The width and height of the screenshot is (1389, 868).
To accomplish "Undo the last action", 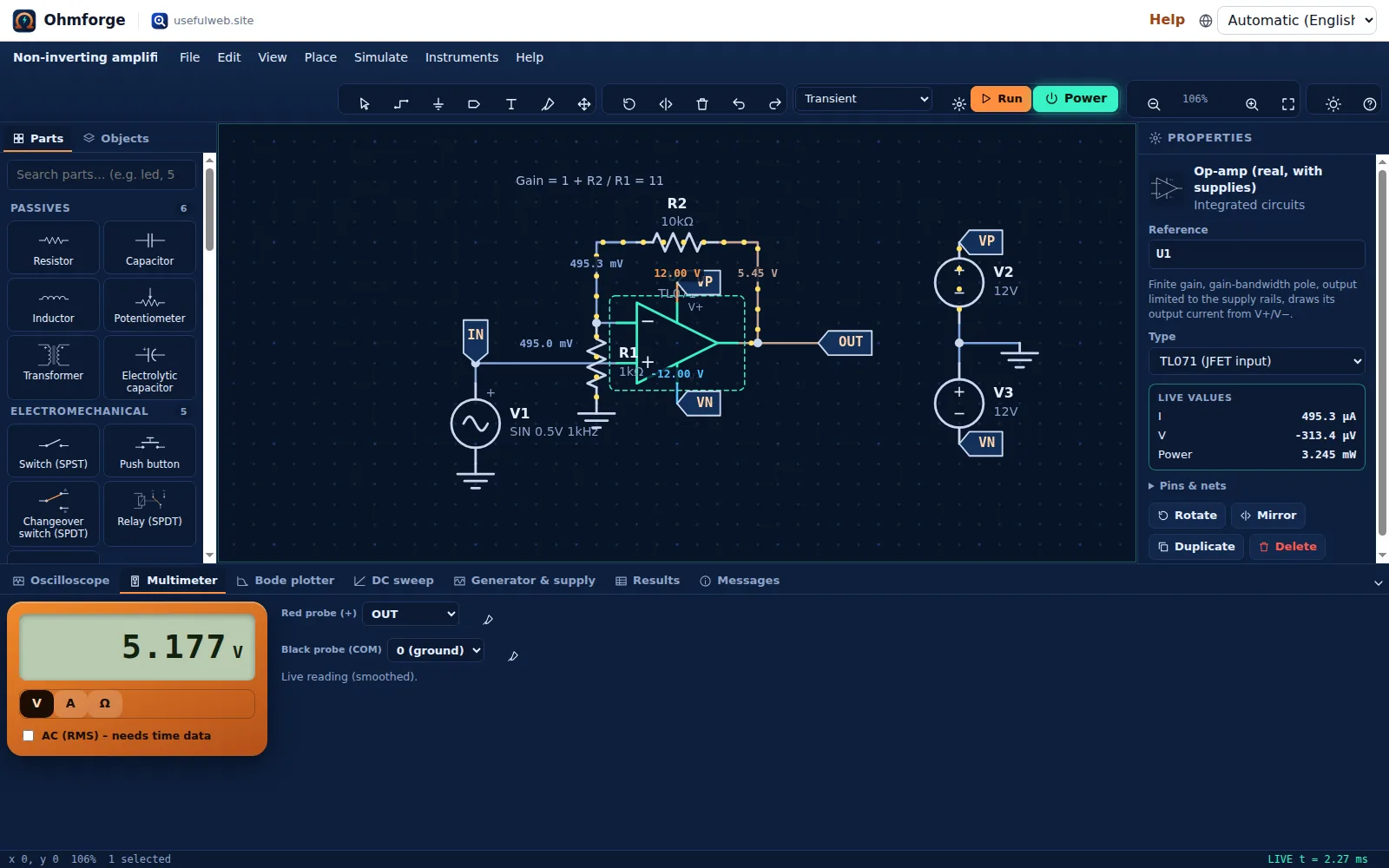I will click(x=739, y=104).
